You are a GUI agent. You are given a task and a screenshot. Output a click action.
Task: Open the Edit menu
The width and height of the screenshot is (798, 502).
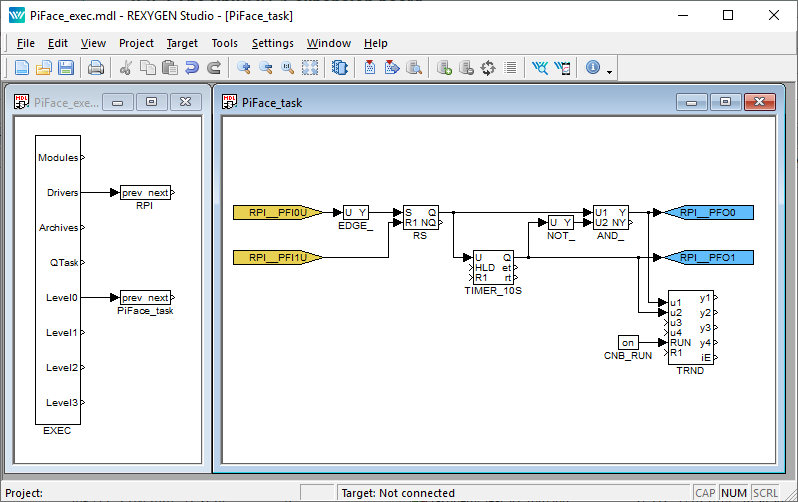pyautogui.click(x=58, y=43)
